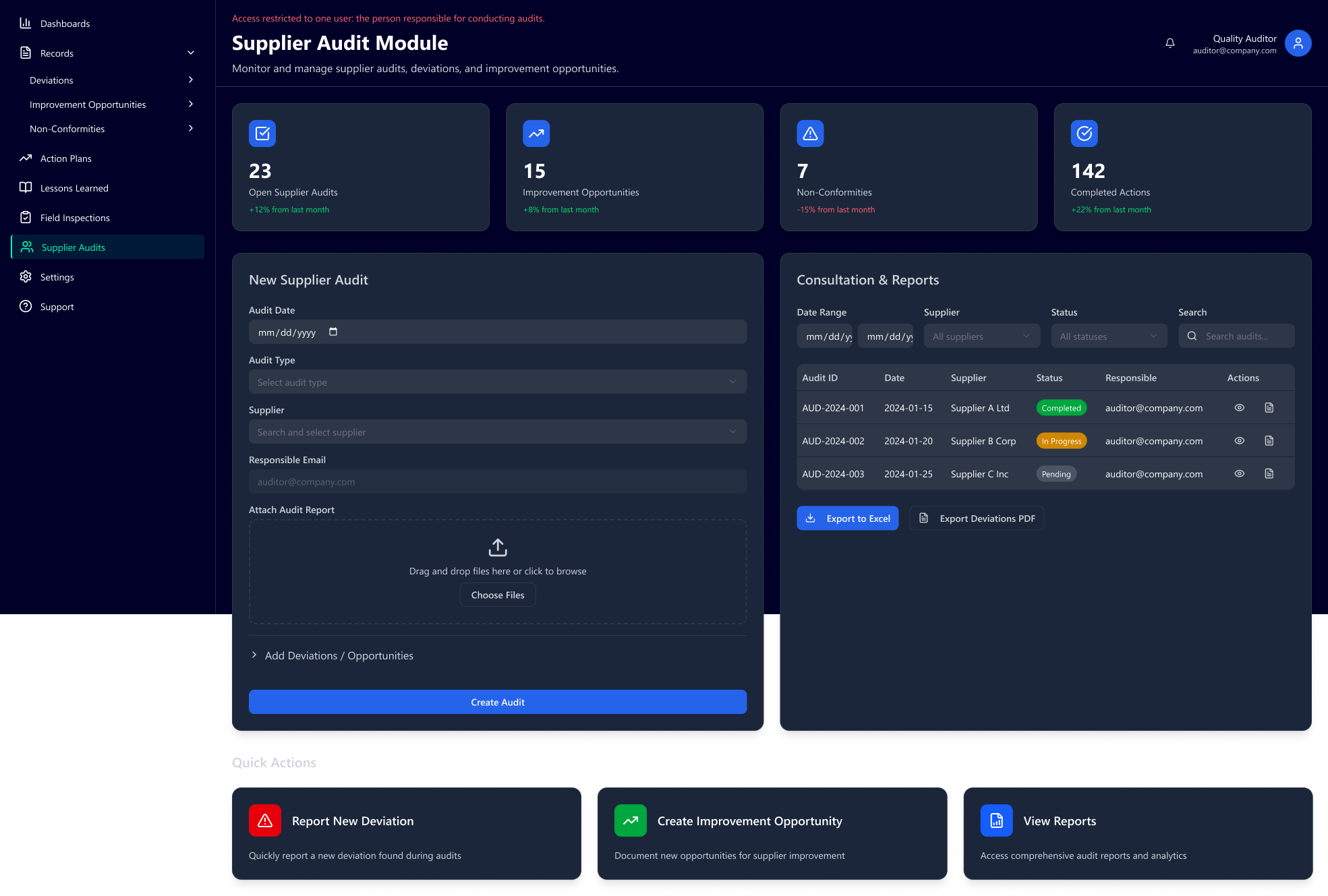Click the Choose Files button
The width and height of the screenshot is (1328, 896).
(498, 595)
